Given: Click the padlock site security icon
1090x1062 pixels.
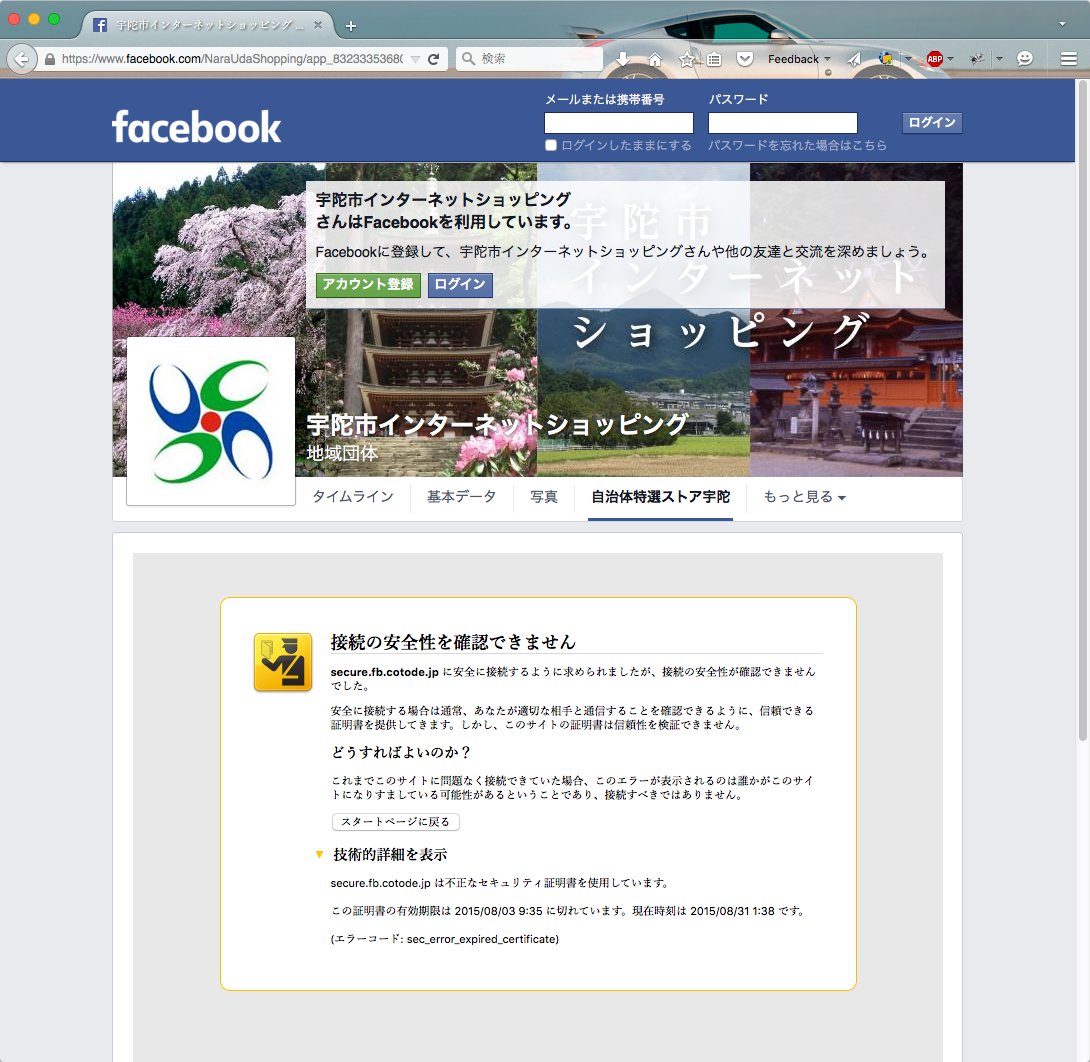Looking at the screenshot, I should coord(50,59).
